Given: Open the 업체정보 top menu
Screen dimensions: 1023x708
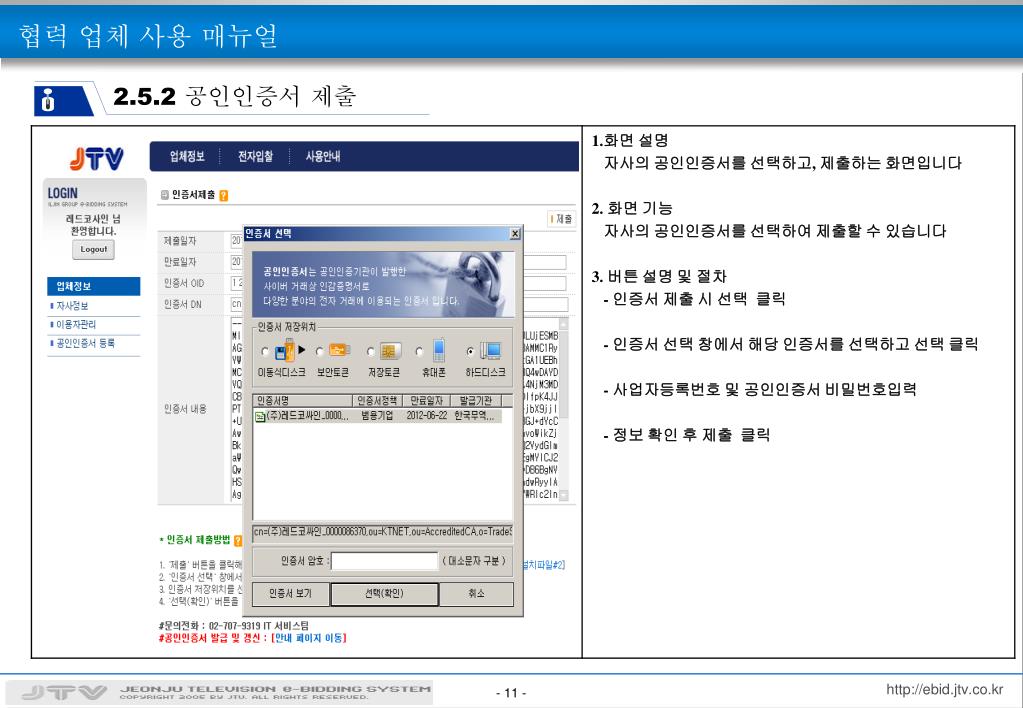Looking at the screenshot, I should pyautogui.click(x=187, y=157).
